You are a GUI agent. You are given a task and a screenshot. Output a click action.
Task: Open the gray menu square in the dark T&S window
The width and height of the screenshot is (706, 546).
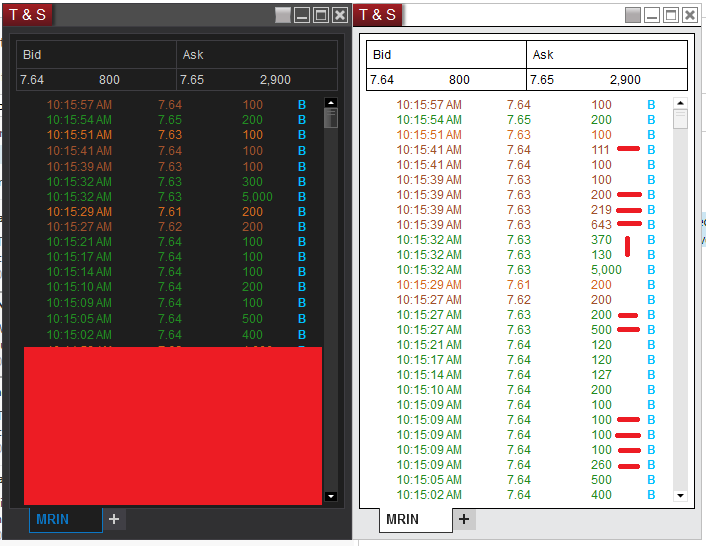tap(283, 15)
